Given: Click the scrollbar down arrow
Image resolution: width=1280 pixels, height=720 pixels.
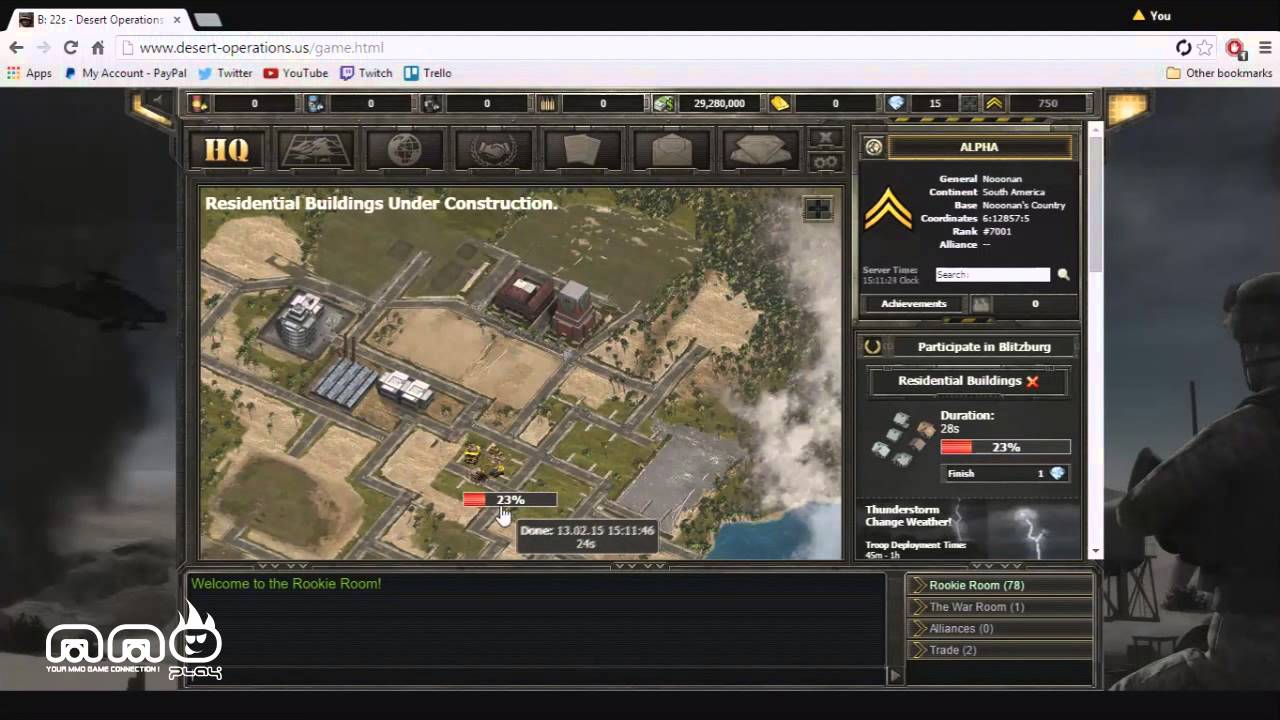Looking at the screenshot, I should coord(1095,551).
